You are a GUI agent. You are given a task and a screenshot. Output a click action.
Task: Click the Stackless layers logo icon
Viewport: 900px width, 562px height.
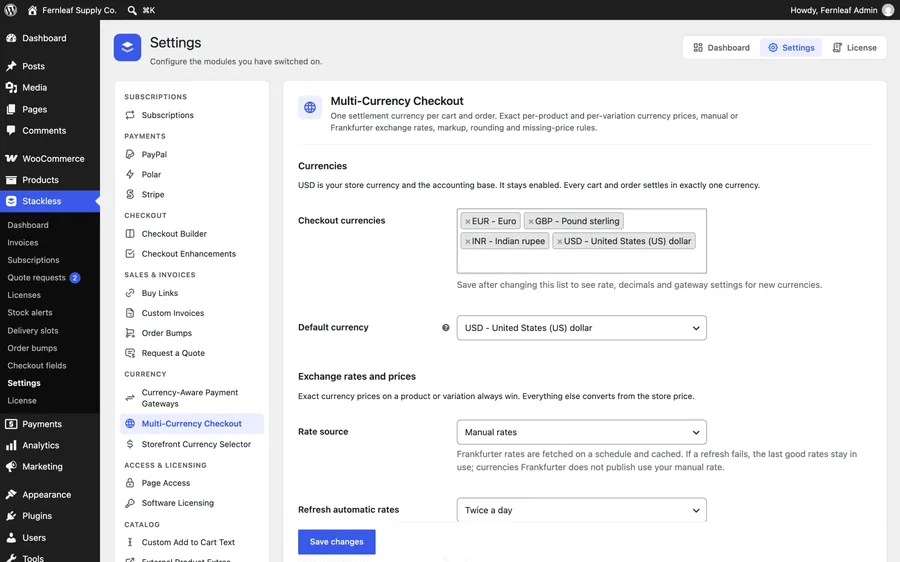pyautogui.click(x=127, y=47)
